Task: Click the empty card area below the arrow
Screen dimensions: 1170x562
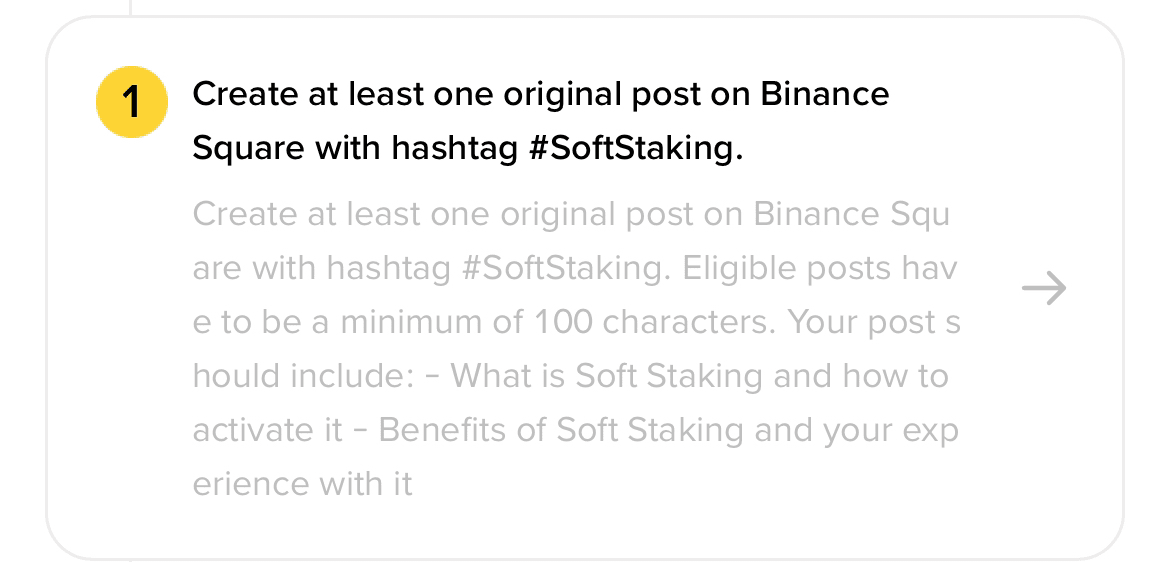Action: click(1044, 433)
